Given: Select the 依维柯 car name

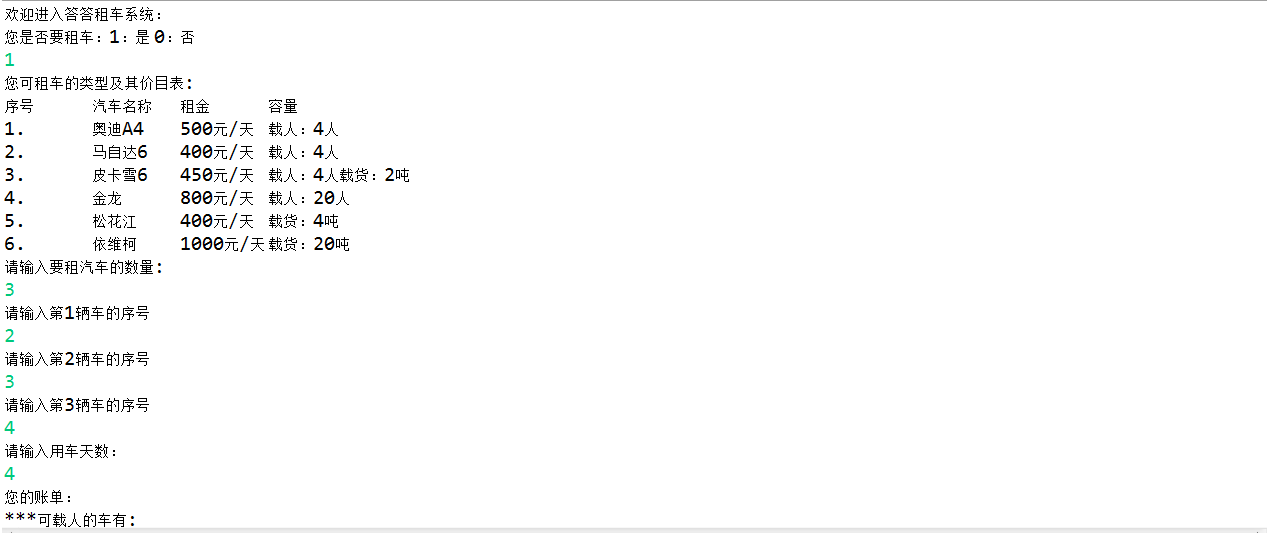Looking at the screenshot, I should (114, 244).
